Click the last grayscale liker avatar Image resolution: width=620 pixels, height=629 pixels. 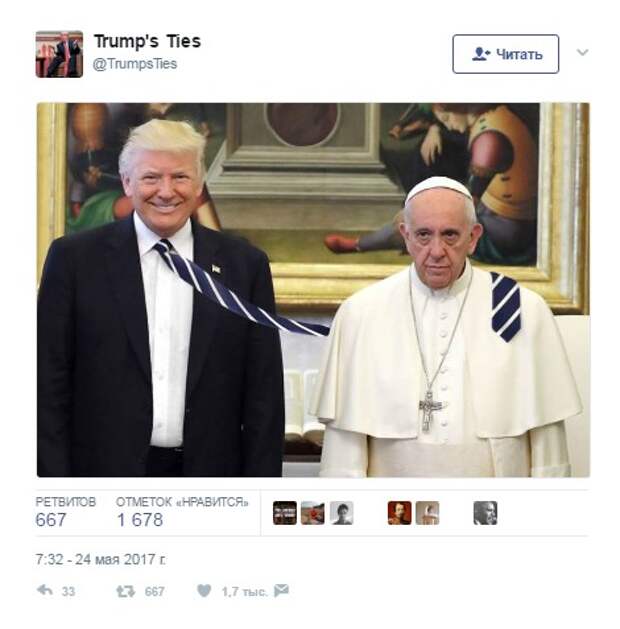point(485,513)
